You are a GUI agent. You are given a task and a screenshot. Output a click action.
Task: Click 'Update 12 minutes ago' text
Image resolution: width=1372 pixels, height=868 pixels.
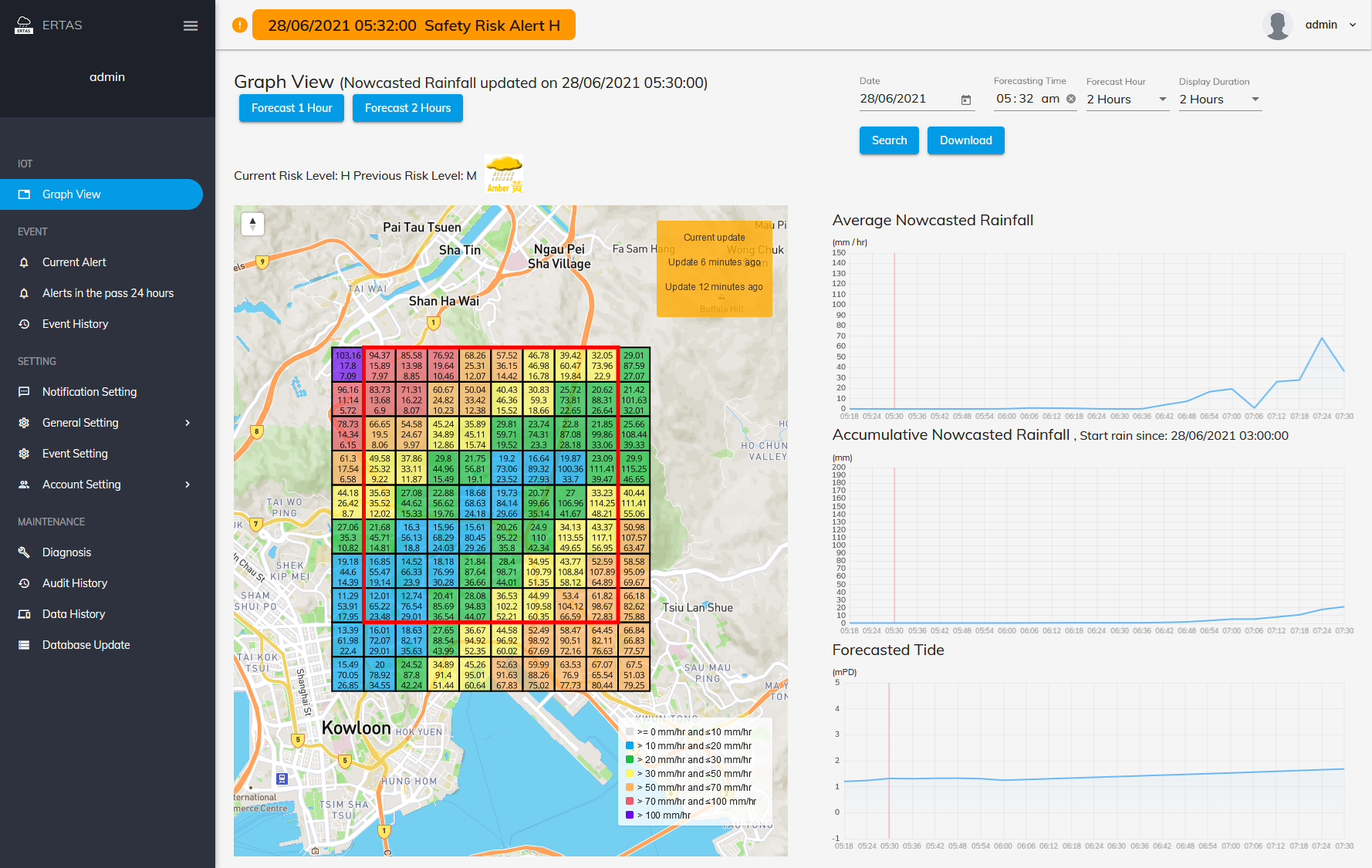coord(714,287)
